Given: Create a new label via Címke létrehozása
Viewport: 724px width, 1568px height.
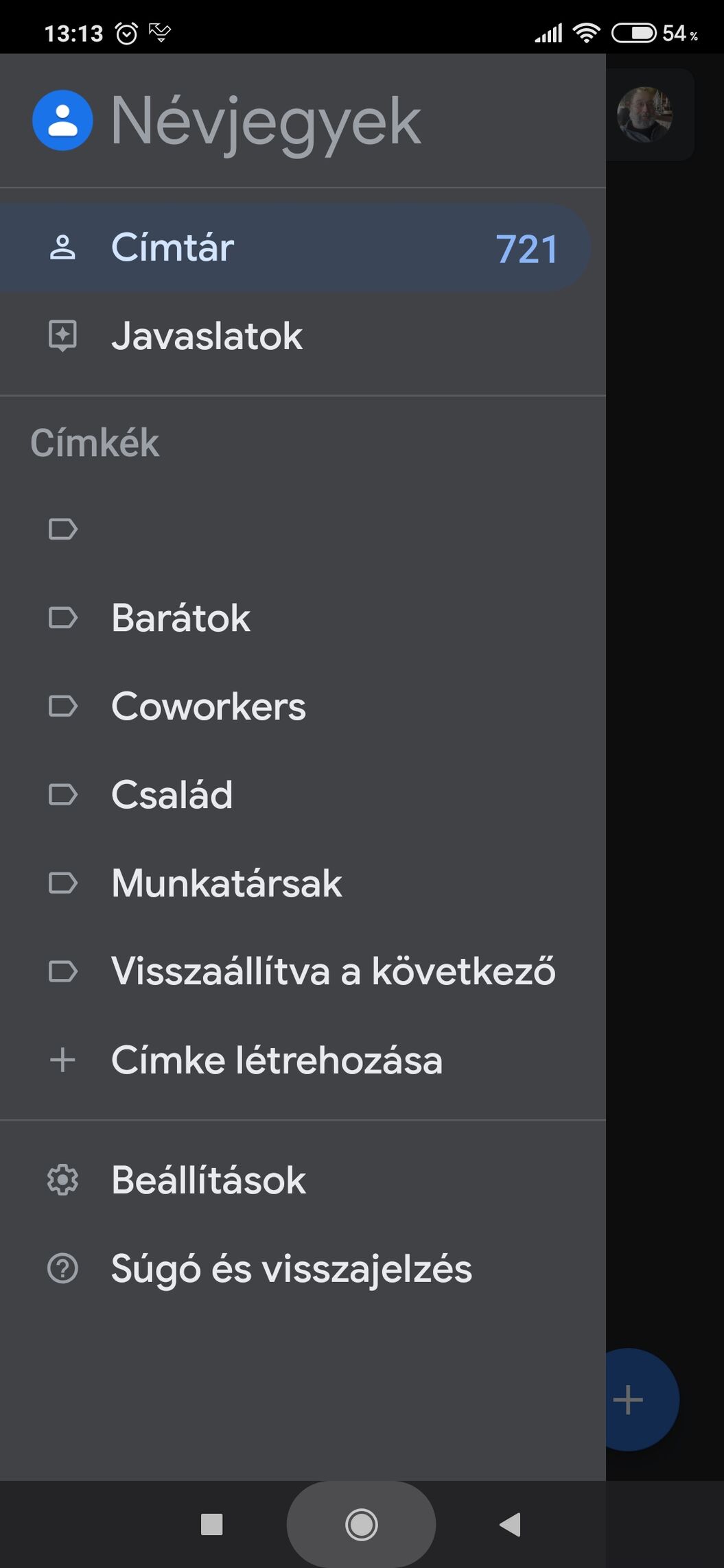Looking at the screenshot, I should [303, 1060].
